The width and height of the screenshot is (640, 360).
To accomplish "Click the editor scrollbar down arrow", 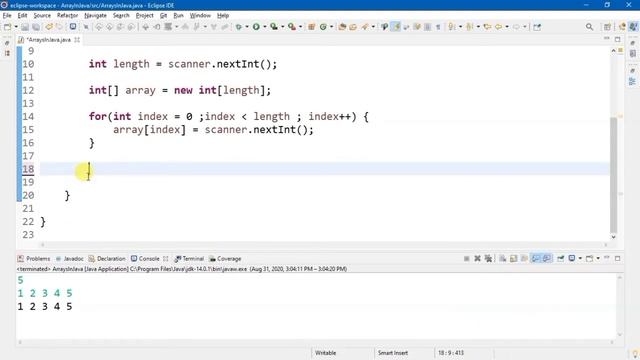I will click(x=613, y=237).
